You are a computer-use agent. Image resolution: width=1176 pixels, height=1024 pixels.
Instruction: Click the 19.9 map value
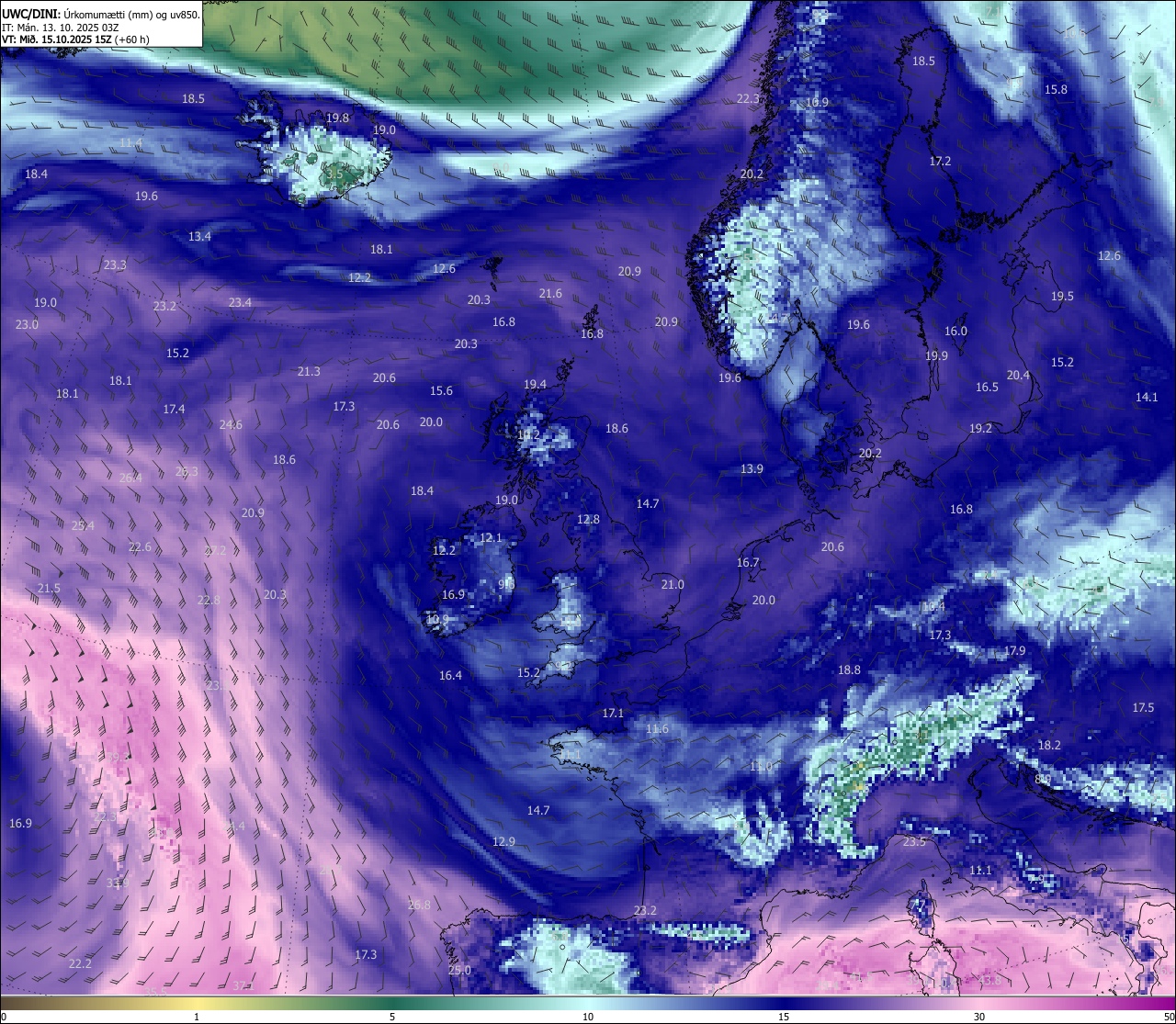coord(936,356)
